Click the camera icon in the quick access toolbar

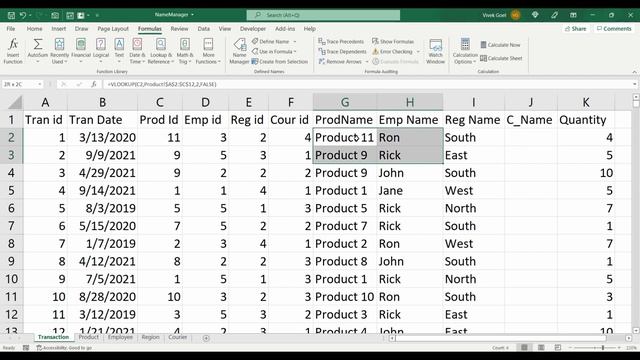point(55,15)
